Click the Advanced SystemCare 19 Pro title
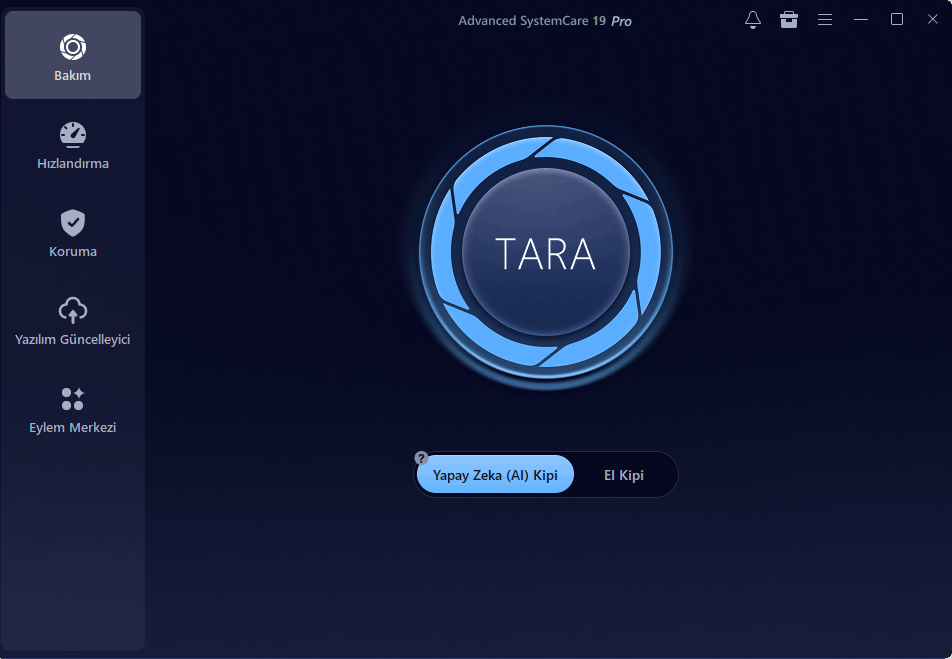The width and height of the screenshot is (952, 659). click(545, 21)
